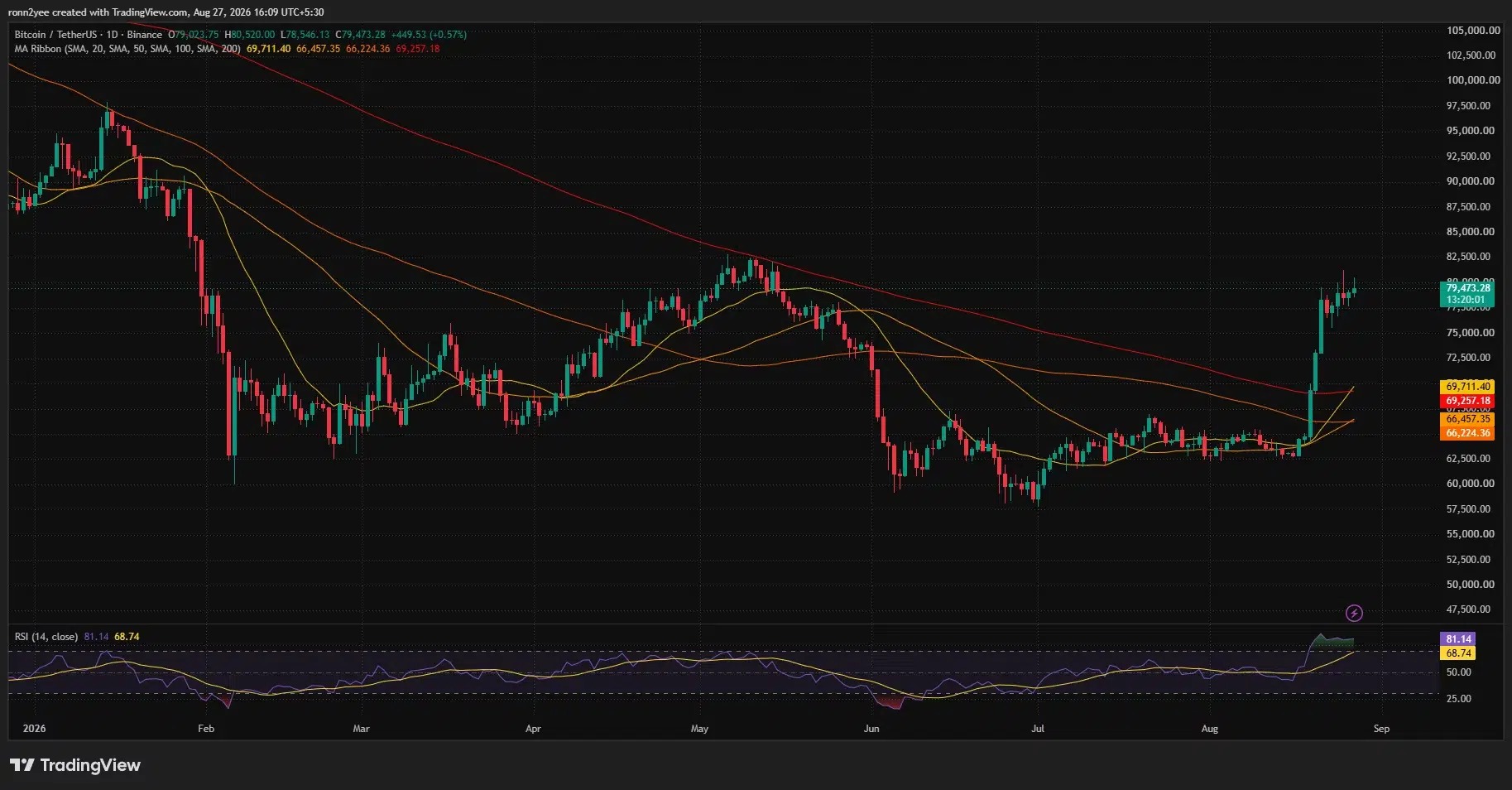This screenshot has height=790, width=1512.
Task: Click the 105,000.00 price axis label
Action: click(1473, 31)
